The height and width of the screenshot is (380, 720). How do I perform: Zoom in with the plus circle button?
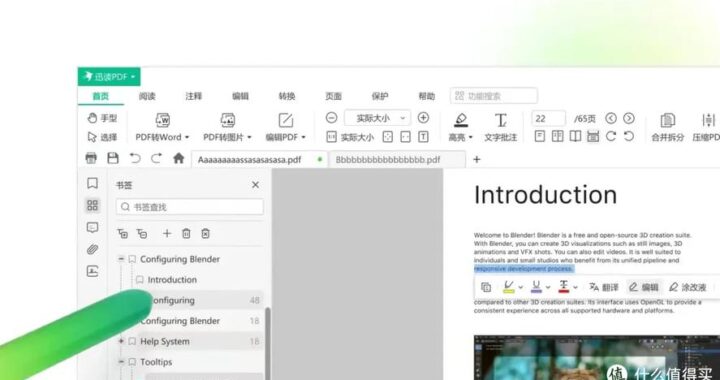423,118
